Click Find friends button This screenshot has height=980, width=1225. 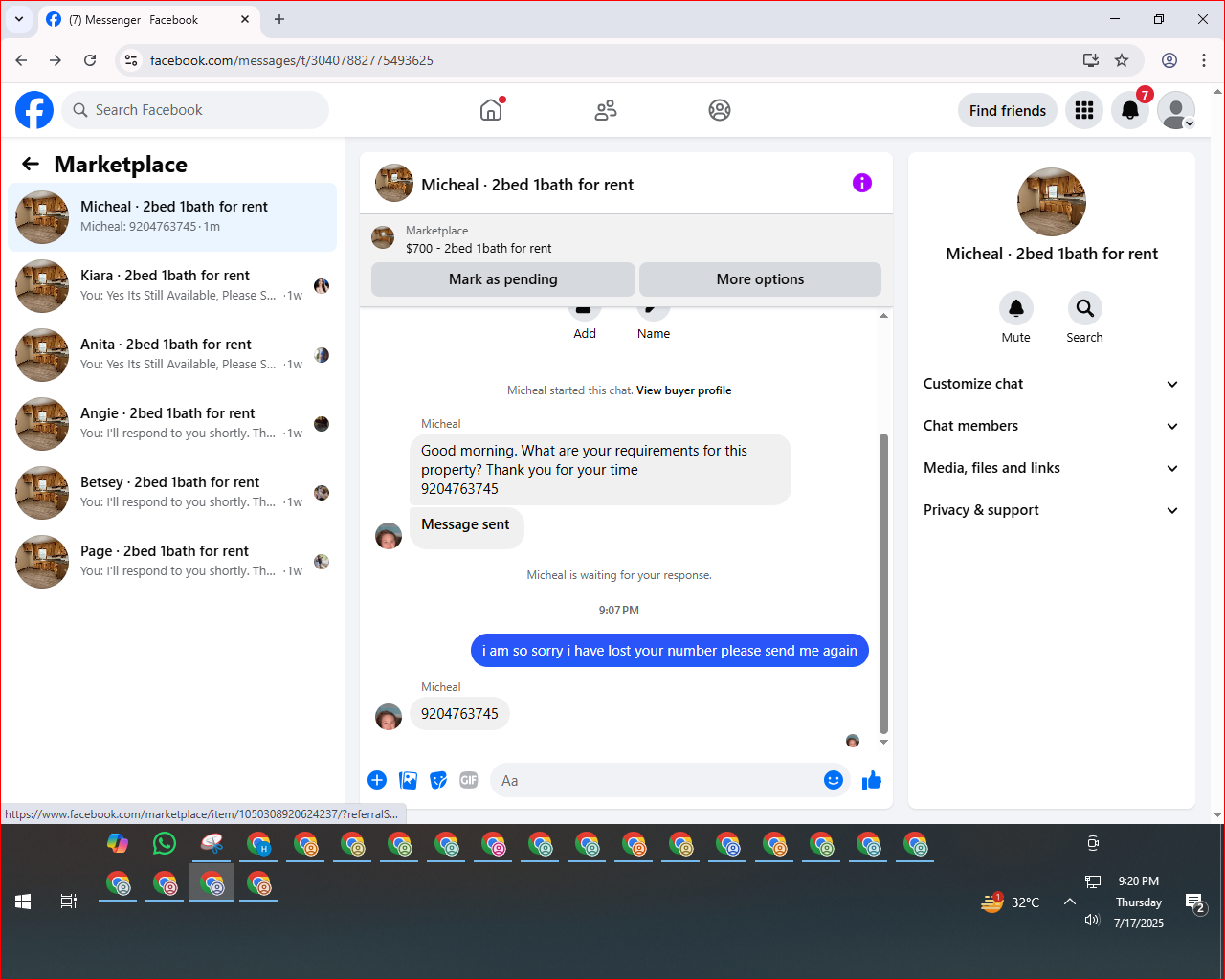[x=1008, y=111]
